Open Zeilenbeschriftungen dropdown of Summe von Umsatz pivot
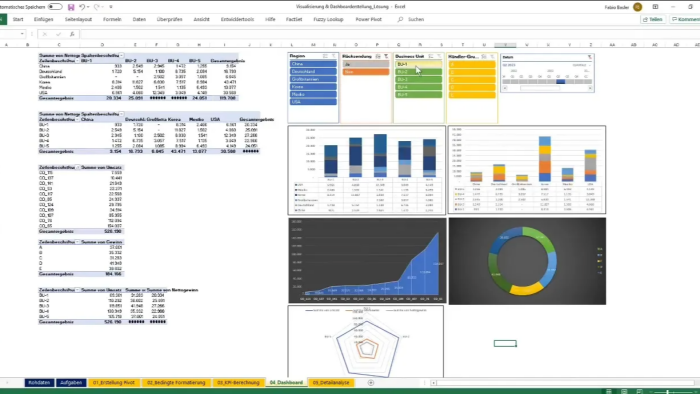This screenshot has width=700, height=394. click(x=77, y=167)
